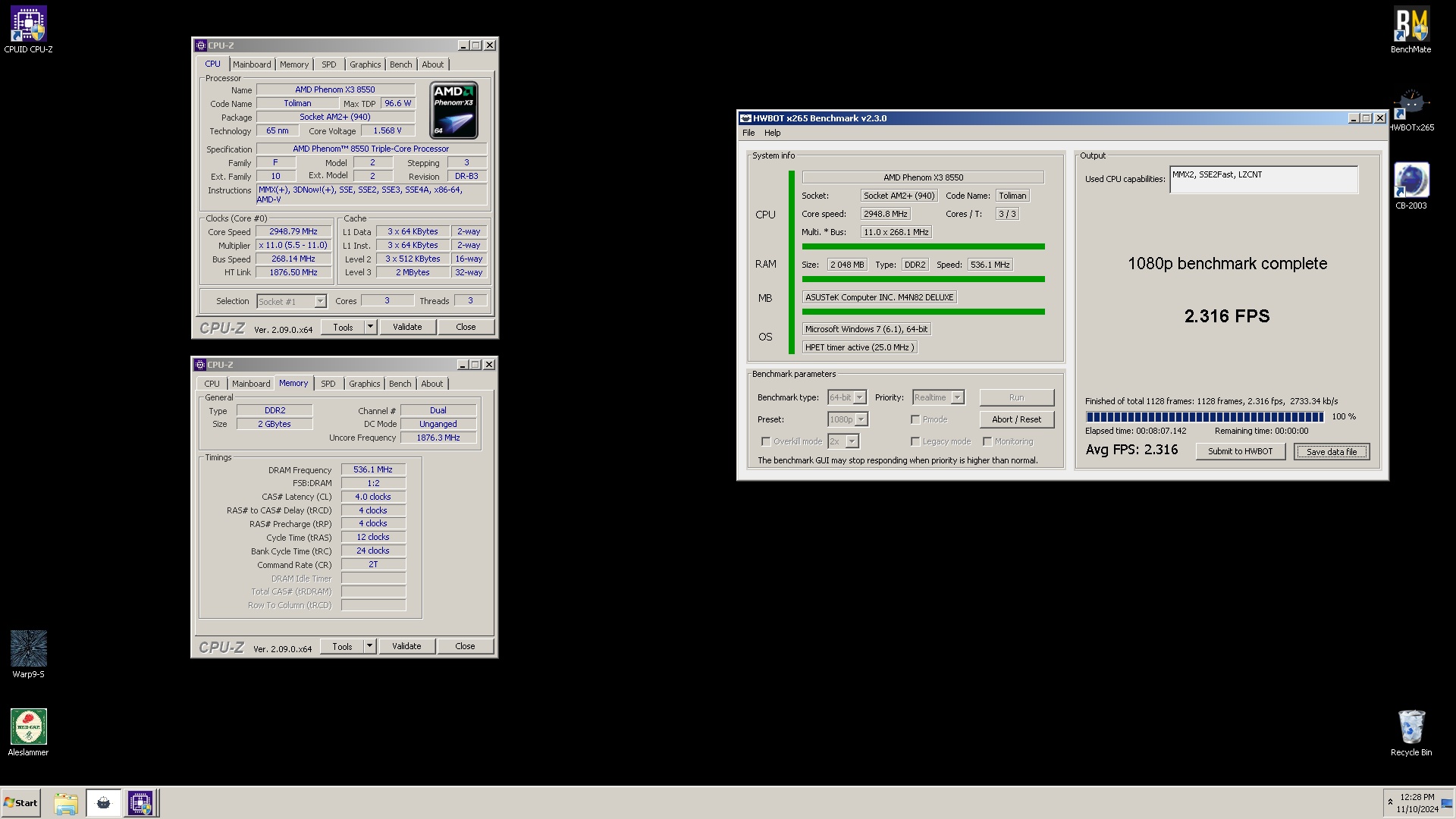
Task: Open the Priority Realtime dropdown
Action: (938, 397)
